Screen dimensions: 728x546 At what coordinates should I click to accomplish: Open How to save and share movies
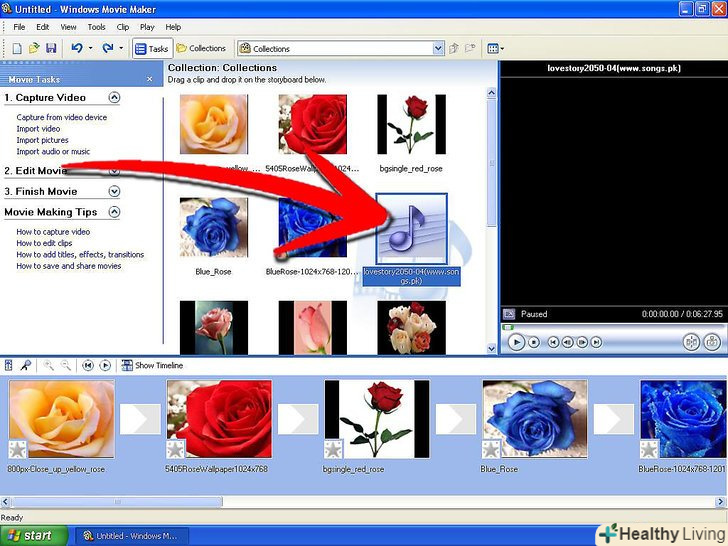(x=69, y=266)
